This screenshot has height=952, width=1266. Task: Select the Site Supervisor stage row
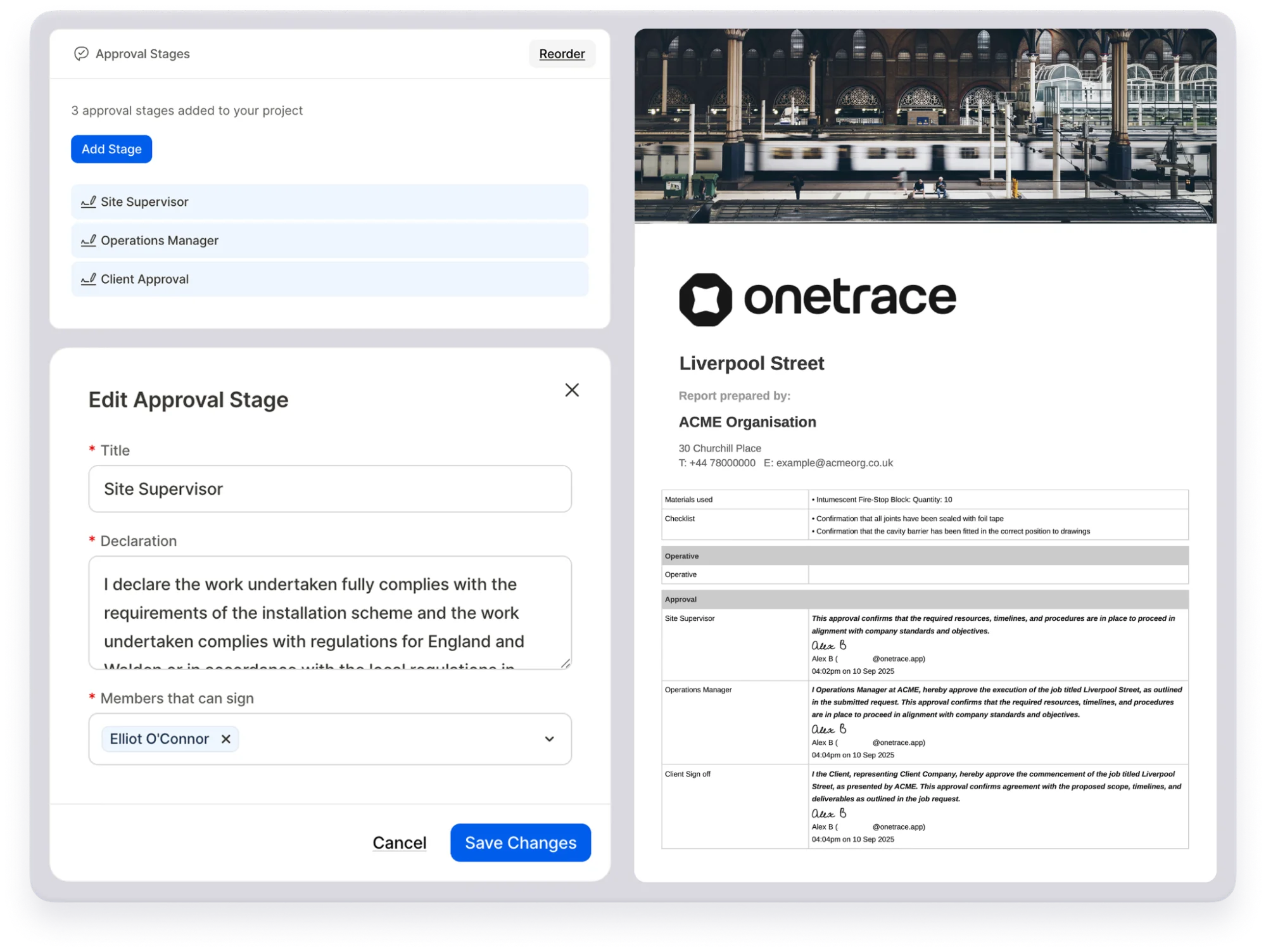click(x=329, y=201)
